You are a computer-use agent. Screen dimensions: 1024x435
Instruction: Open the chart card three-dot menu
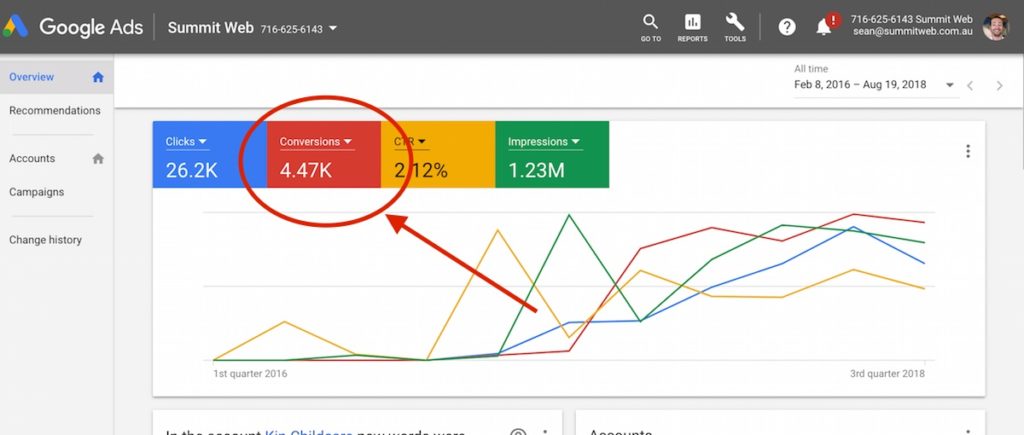968,151
